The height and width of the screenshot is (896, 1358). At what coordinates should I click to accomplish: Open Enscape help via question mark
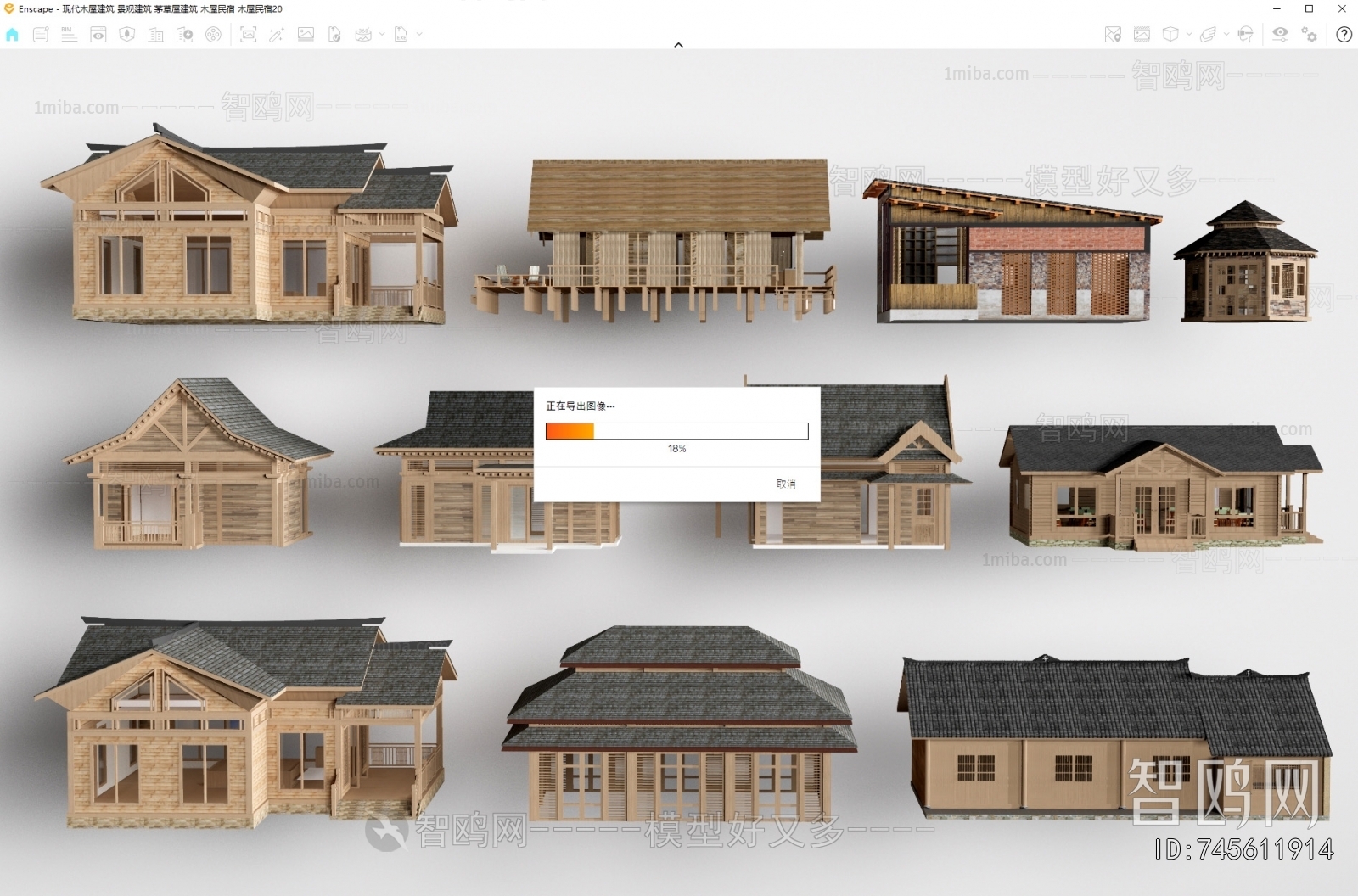1344,35
